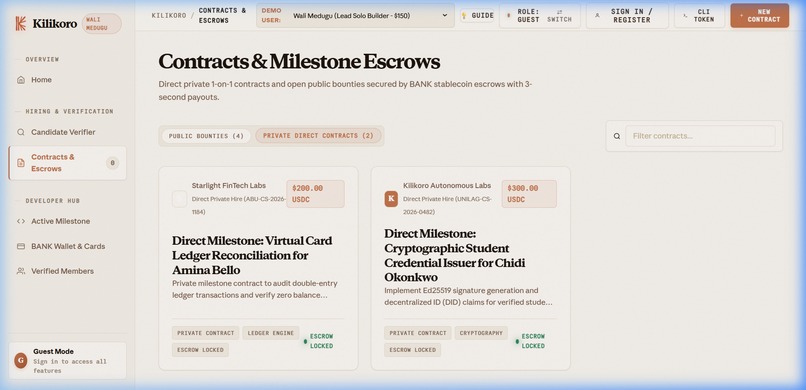
Task: Select the Private Direct Contracts (2) tab
Action: tap(318, 136)
